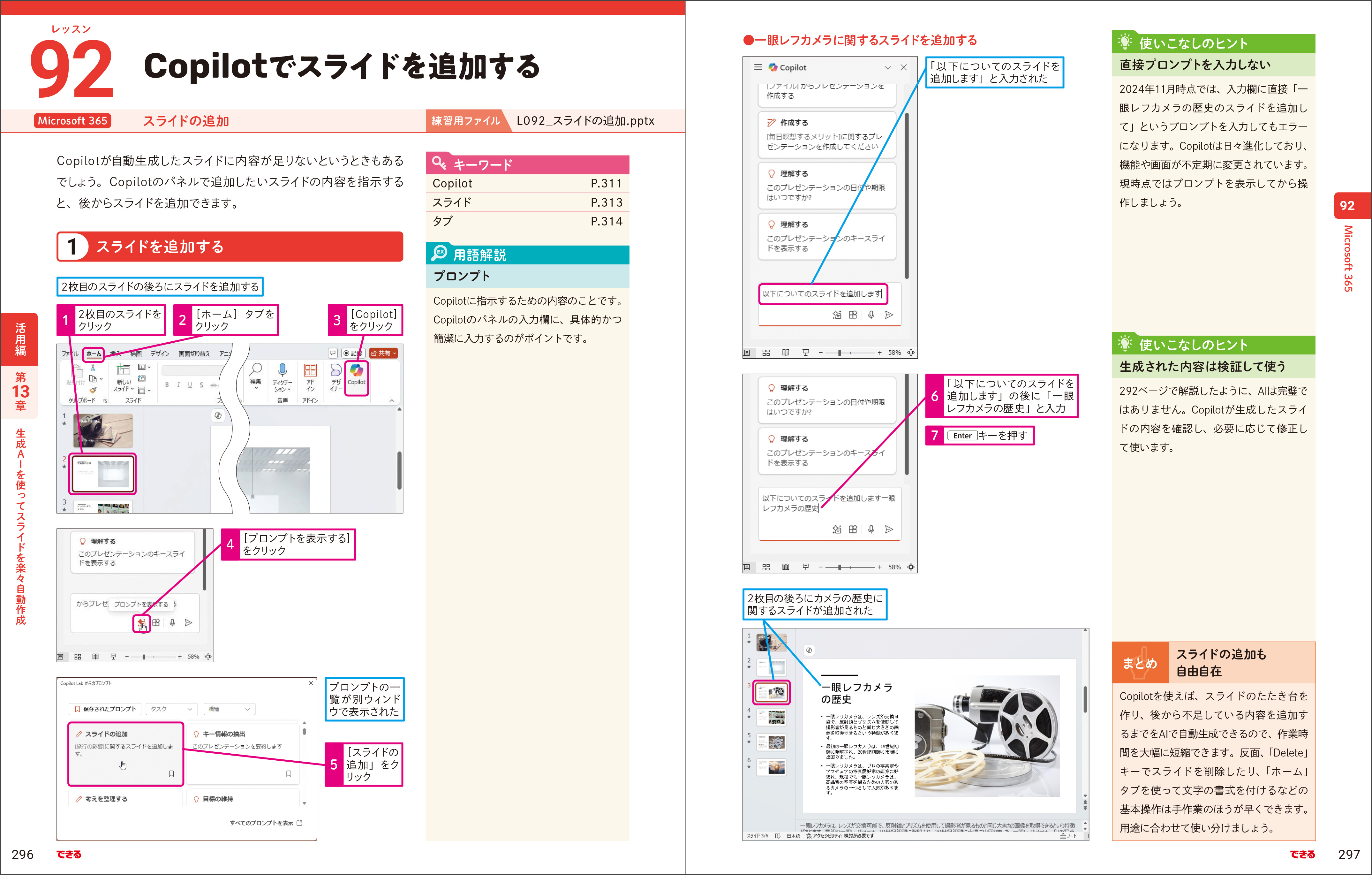Expand the Copilot panel chevron menu

(x=888, y=67)
